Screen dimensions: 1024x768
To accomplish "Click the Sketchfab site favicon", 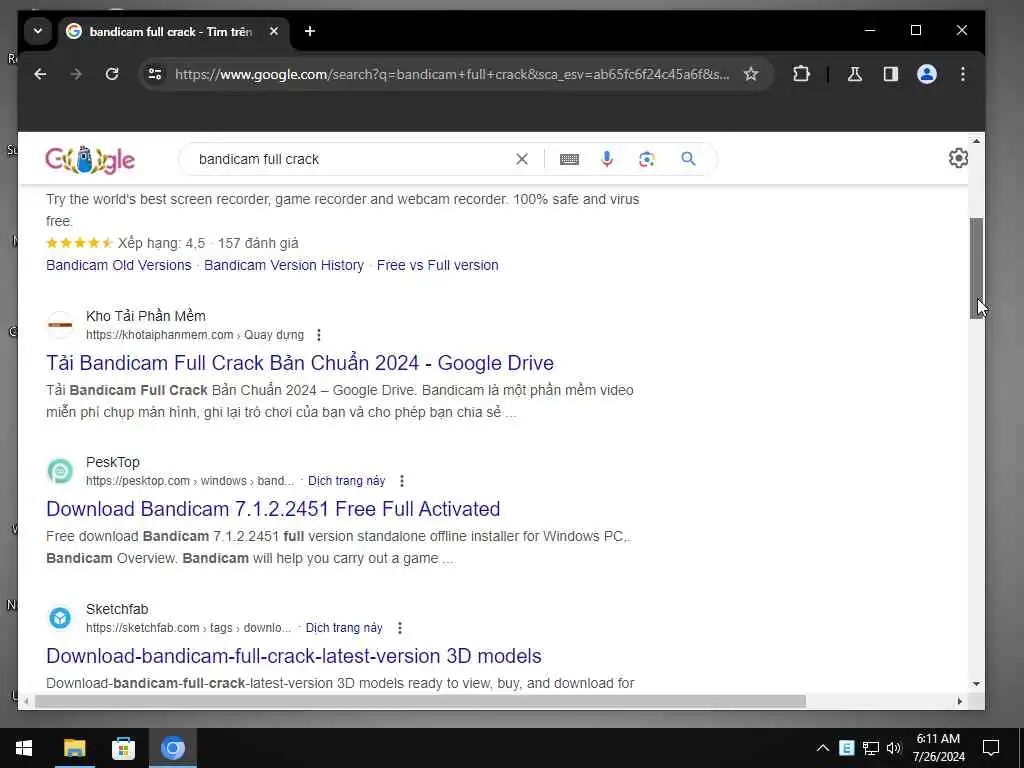I will 60,618.
